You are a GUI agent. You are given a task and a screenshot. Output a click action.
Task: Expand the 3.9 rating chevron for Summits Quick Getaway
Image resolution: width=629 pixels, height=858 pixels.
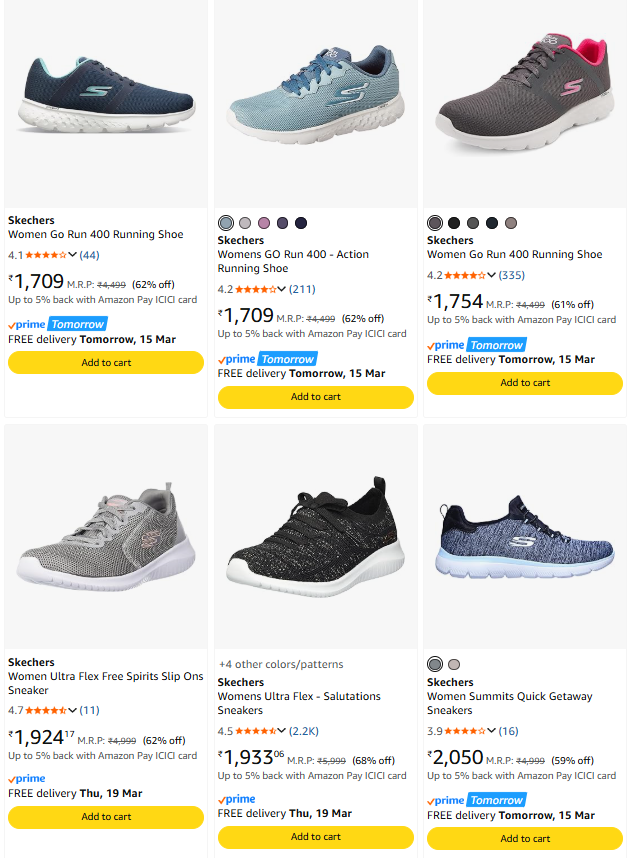491,731
